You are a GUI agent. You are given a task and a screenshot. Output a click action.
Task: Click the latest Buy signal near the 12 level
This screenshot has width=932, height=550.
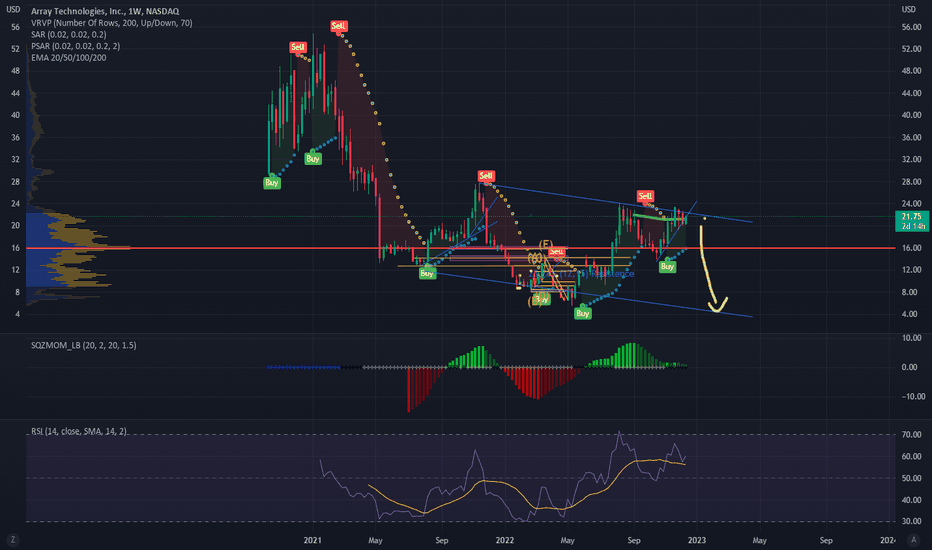pyautogui.click(x=667, y=266)
